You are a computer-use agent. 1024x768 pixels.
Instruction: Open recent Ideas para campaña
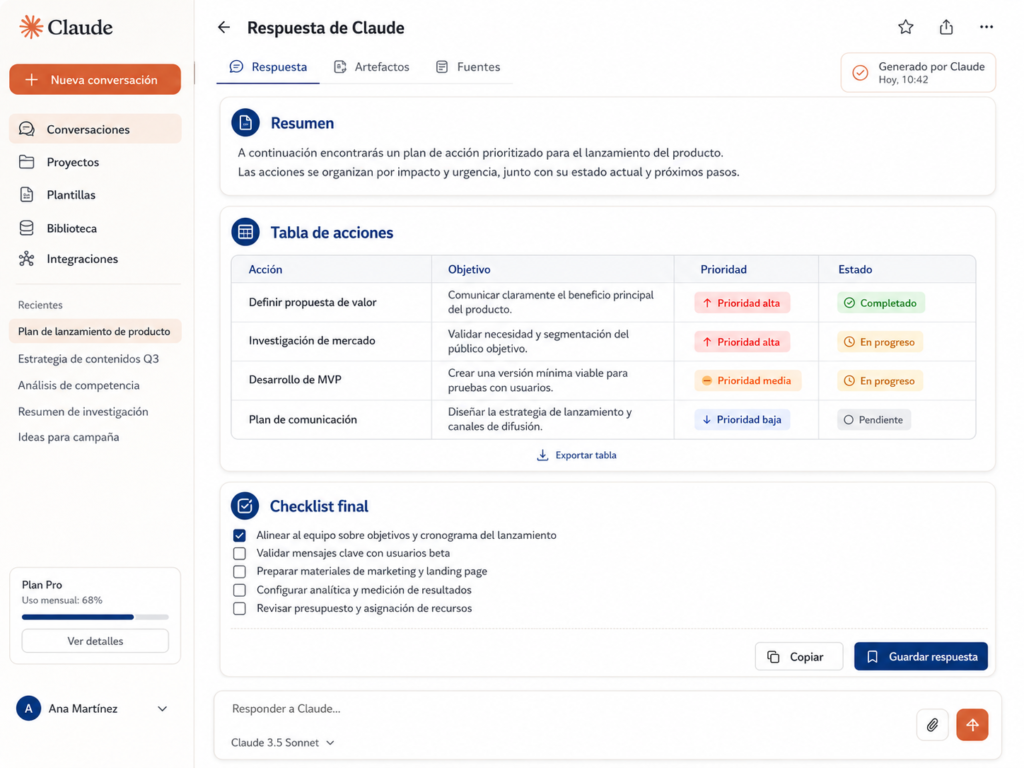pyautogui.click(x=69, y=437)
